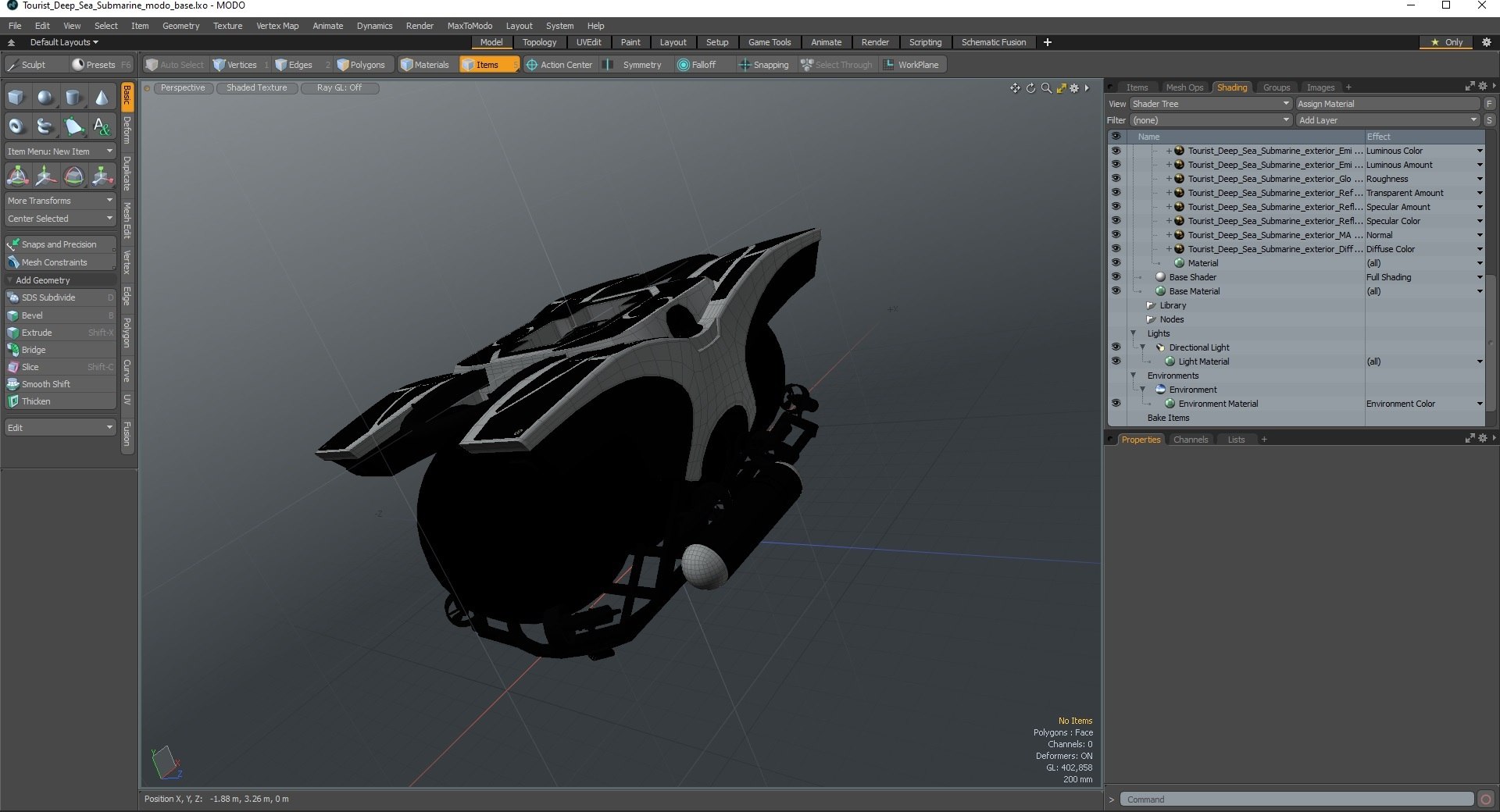Open the Add Layer dropdown

(x=1387, y=120)
